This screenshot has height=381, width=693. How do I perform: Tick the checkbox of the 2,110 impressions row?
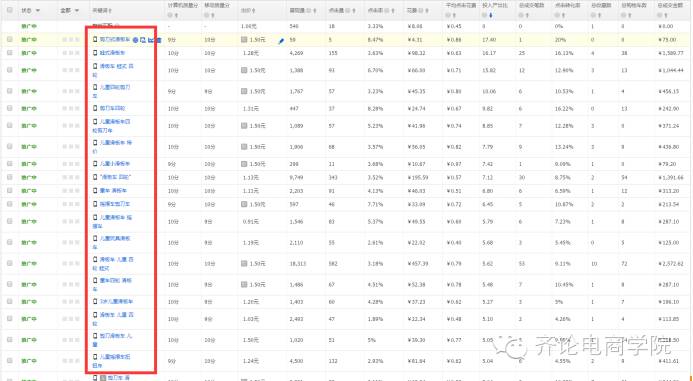pyautogui.click(x=10, y=242)
